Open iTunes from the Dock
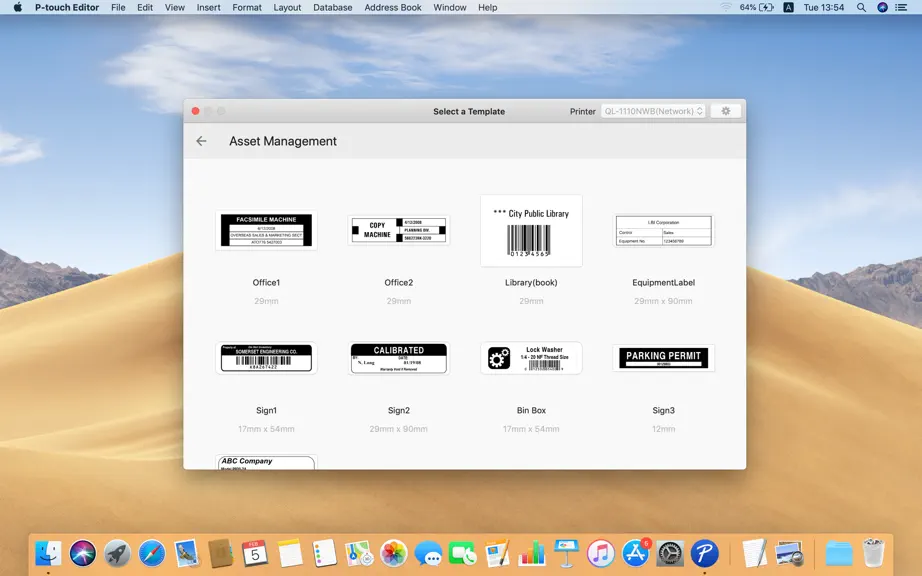The image size is (922, 576). pyautogui.click(x=601, y=553)
